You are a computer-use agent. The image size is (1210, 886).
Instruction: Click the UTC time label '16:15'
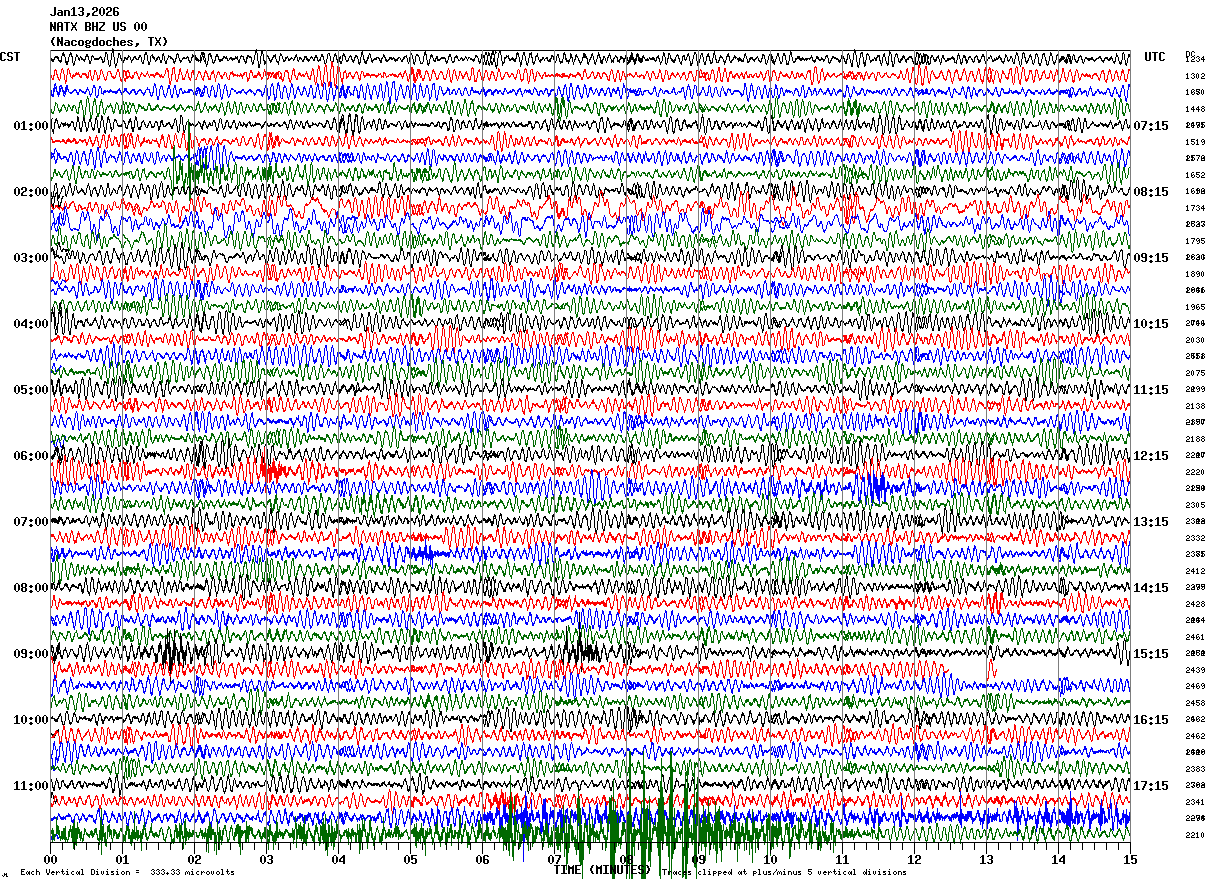(1151, 720)
